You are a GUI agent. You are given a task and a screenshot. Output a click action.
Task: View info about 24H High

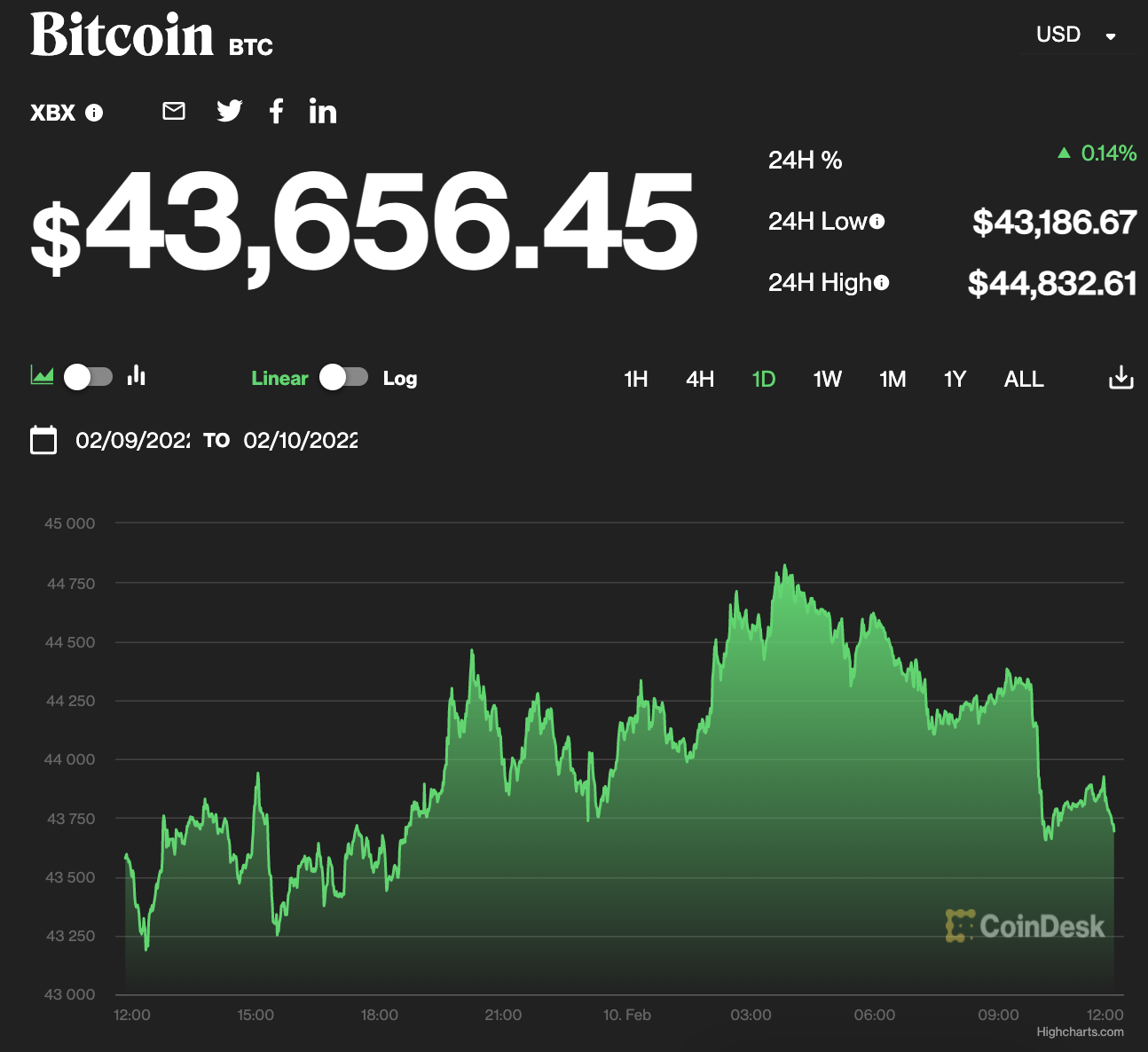(x=882, y=282)
